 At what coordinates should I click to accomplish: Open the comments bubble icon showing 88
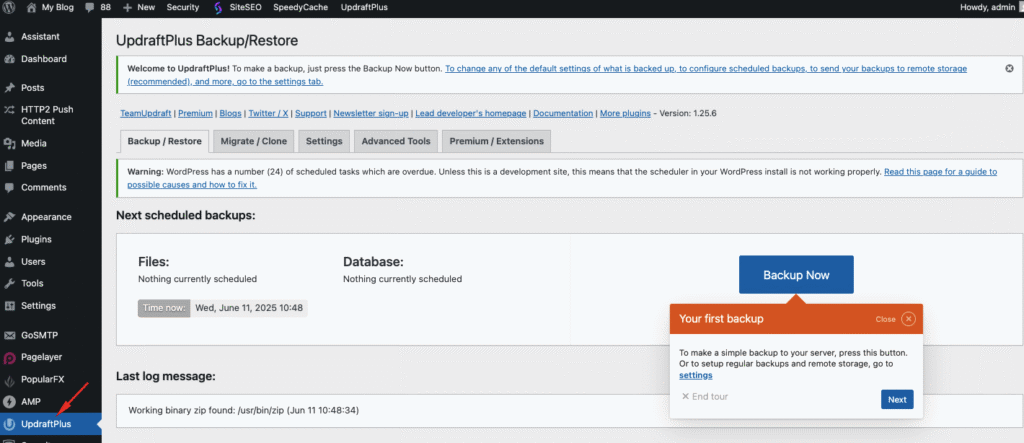91,7
